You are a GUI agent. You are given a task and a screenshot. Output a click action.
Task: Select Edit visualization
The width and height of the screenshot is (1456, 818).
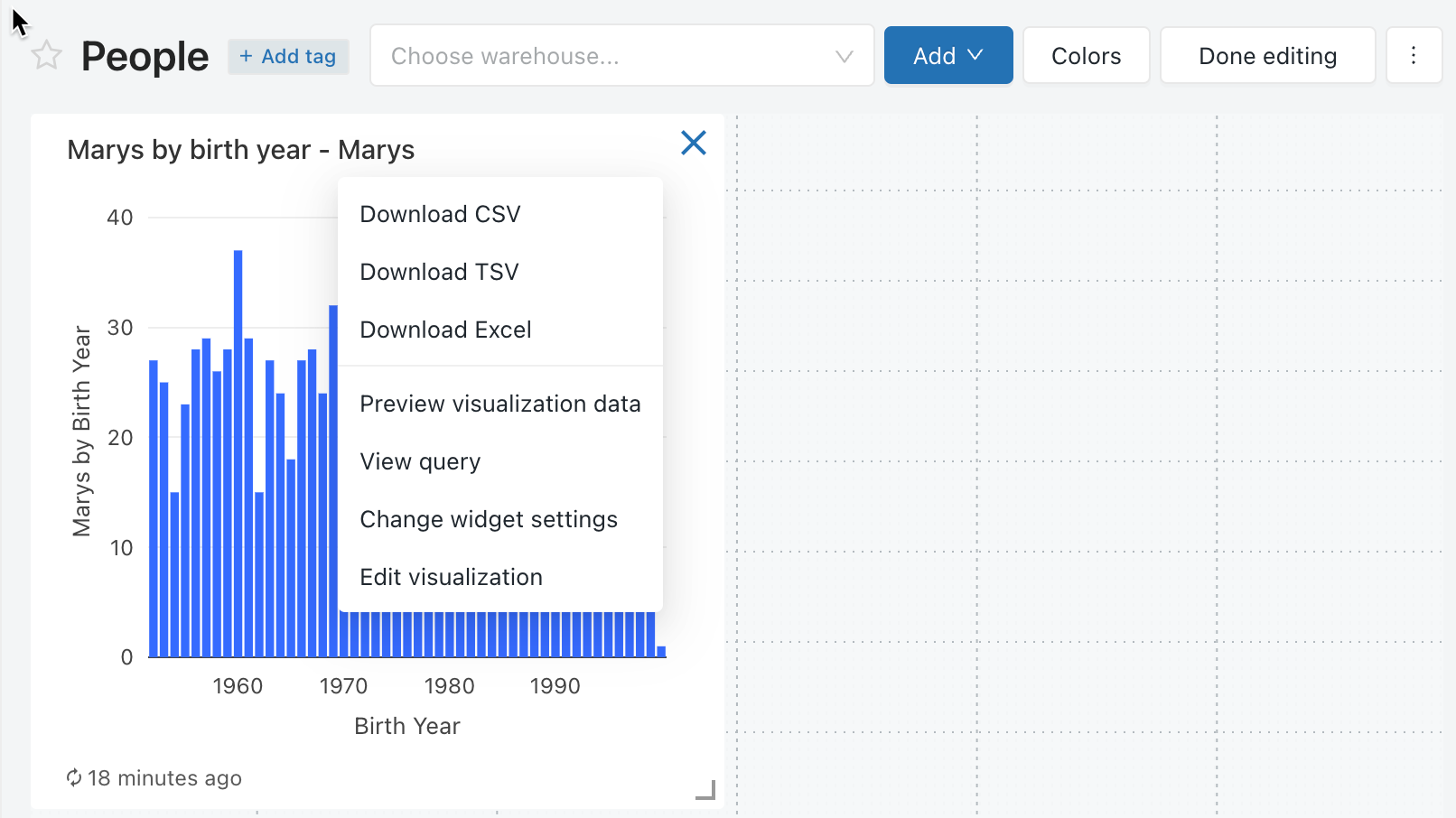point(451,577)
